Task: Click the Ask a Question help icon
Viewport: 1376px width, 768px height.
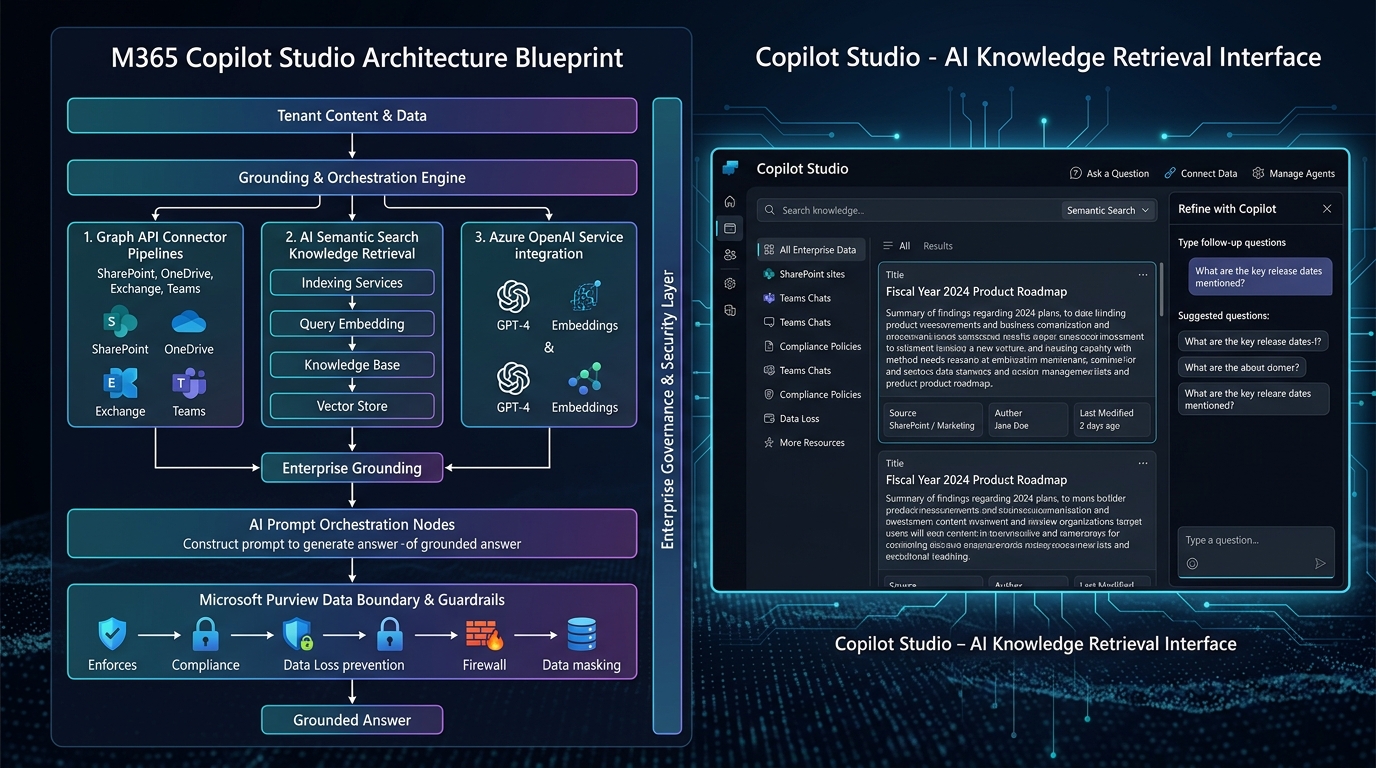Action: (1076, 173)
